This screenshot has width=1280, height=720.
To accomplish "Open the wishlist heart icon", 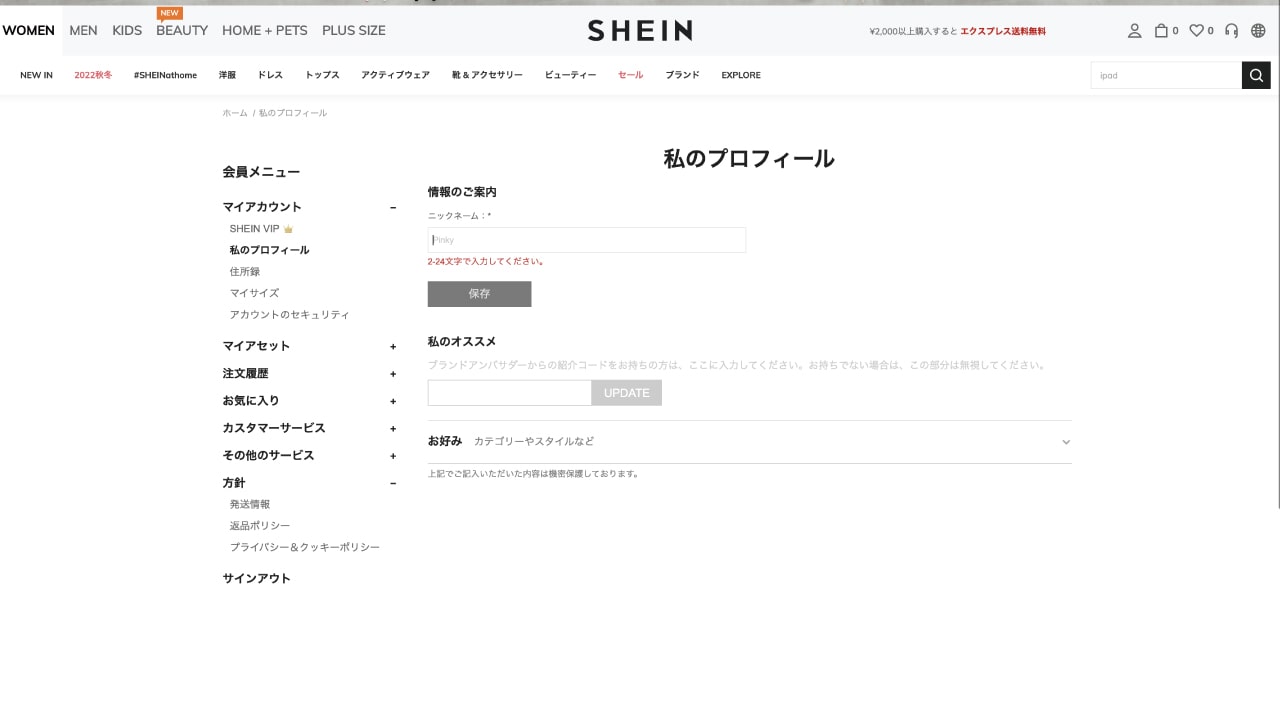I will 1196,31.
